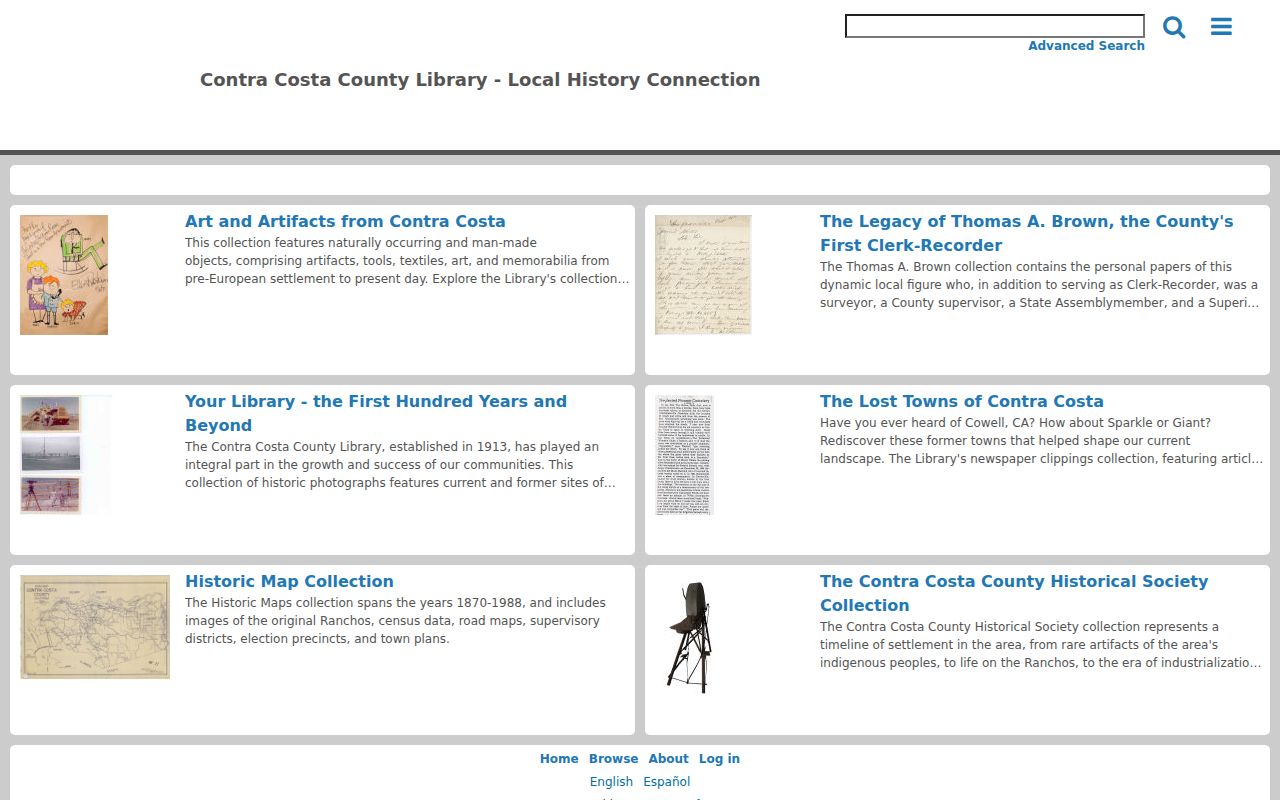This screenshot has width=1280, height=800.
Task: Open The Lost Towns of Contra Costa
Action: point(962,402)
